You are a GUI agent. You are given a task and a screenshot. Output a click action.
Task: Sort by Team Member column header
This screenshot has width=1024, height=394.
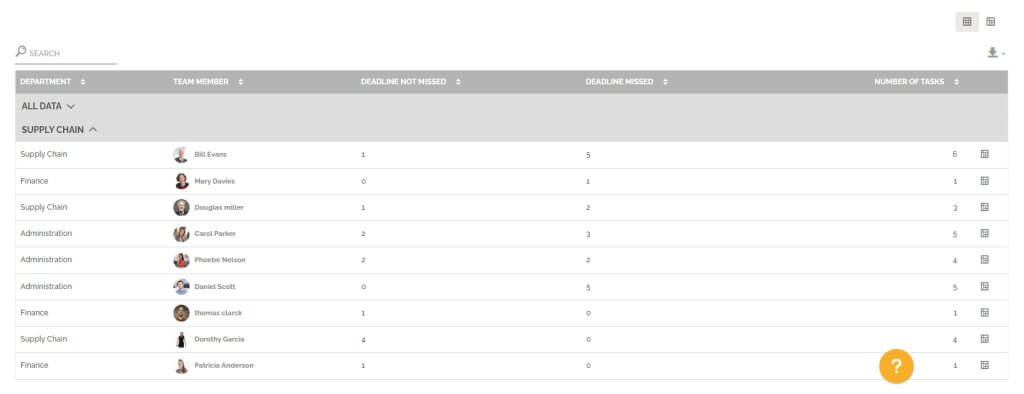click(x=208, y=82)
